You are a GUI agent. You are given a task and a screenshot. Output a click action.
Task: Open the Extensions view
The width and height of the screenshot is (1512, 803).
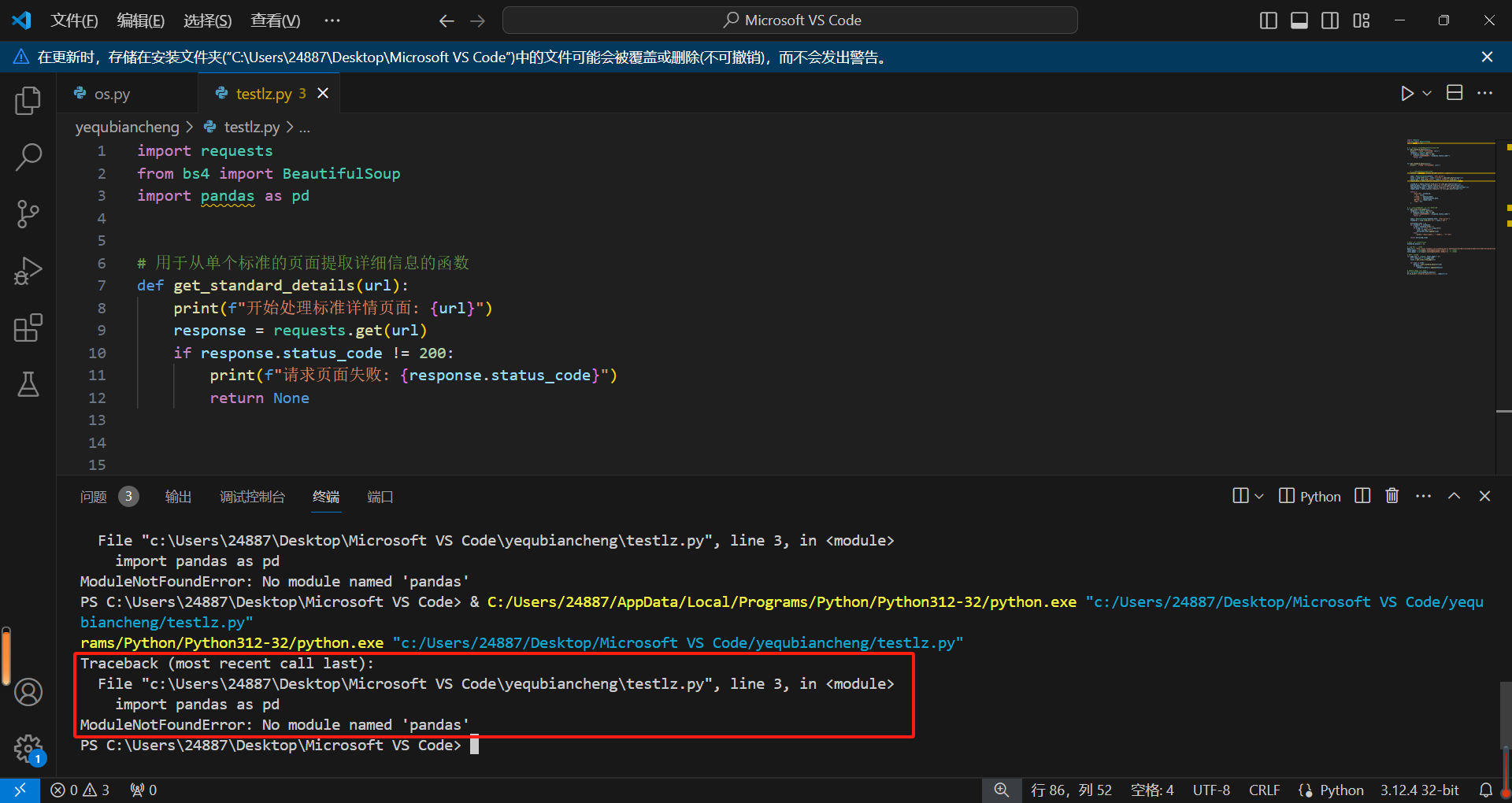(x=28, y=327)
